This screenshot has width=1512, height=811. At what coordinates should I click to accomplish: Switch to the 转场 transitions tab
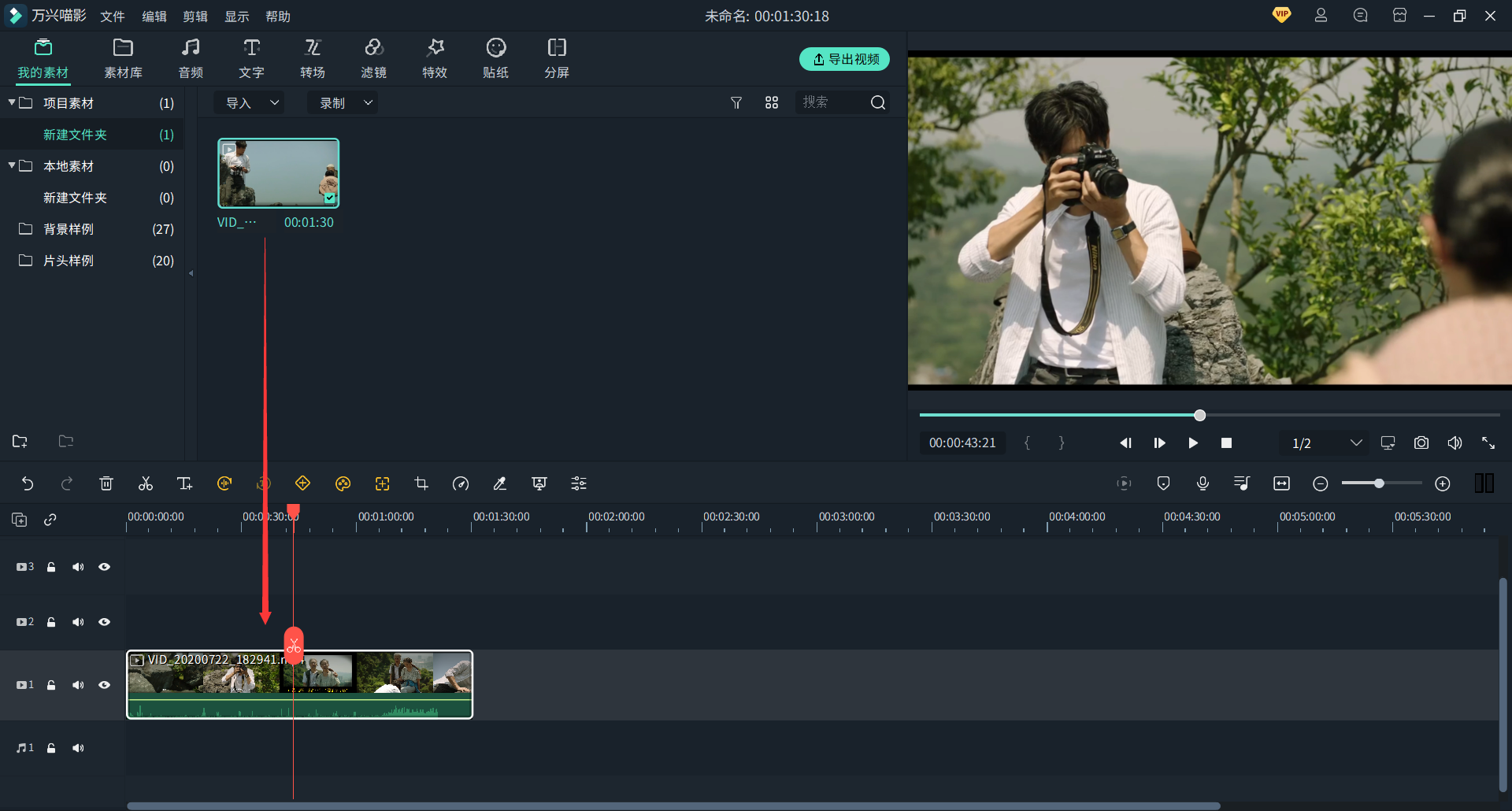pos(313,59)
